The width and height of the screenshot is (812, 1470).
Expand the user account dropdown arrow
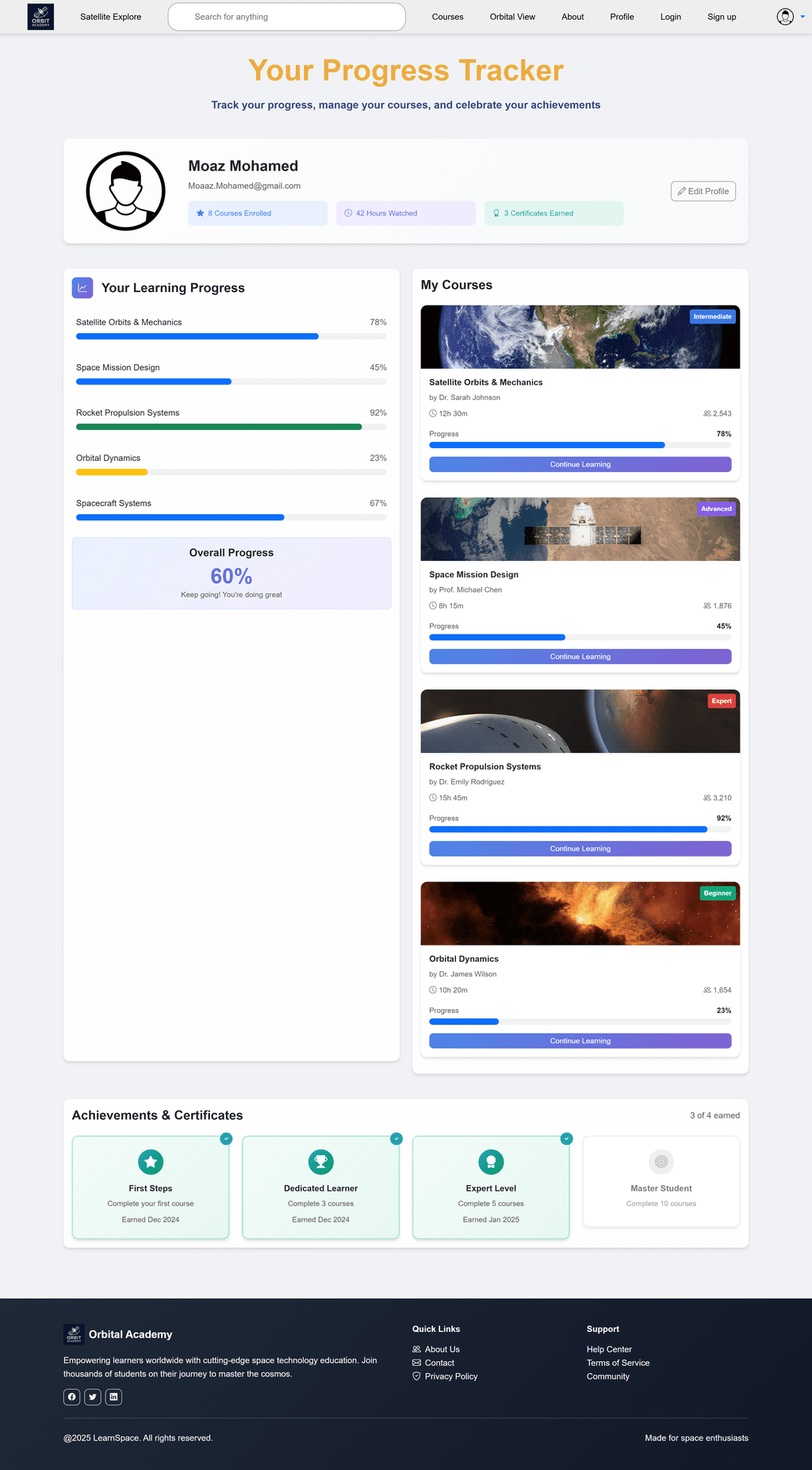coord(802,17)
